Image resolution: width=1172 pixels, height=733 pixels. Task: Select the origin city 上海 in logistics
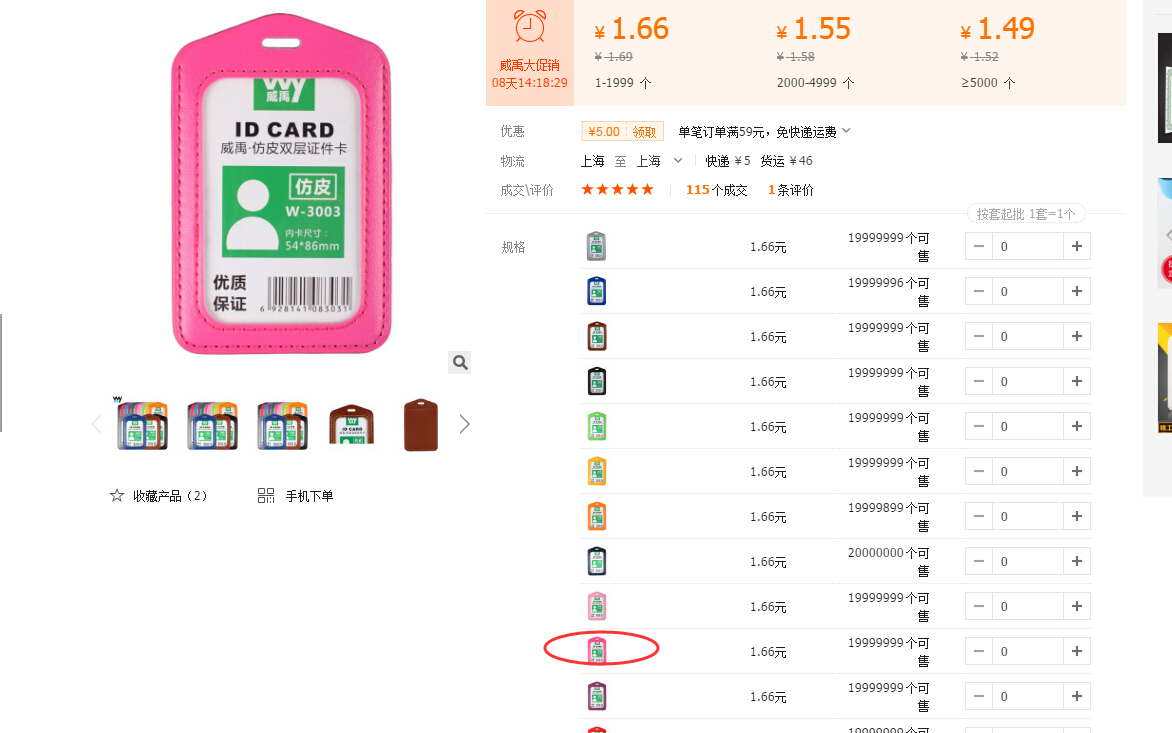pos(593,161)
